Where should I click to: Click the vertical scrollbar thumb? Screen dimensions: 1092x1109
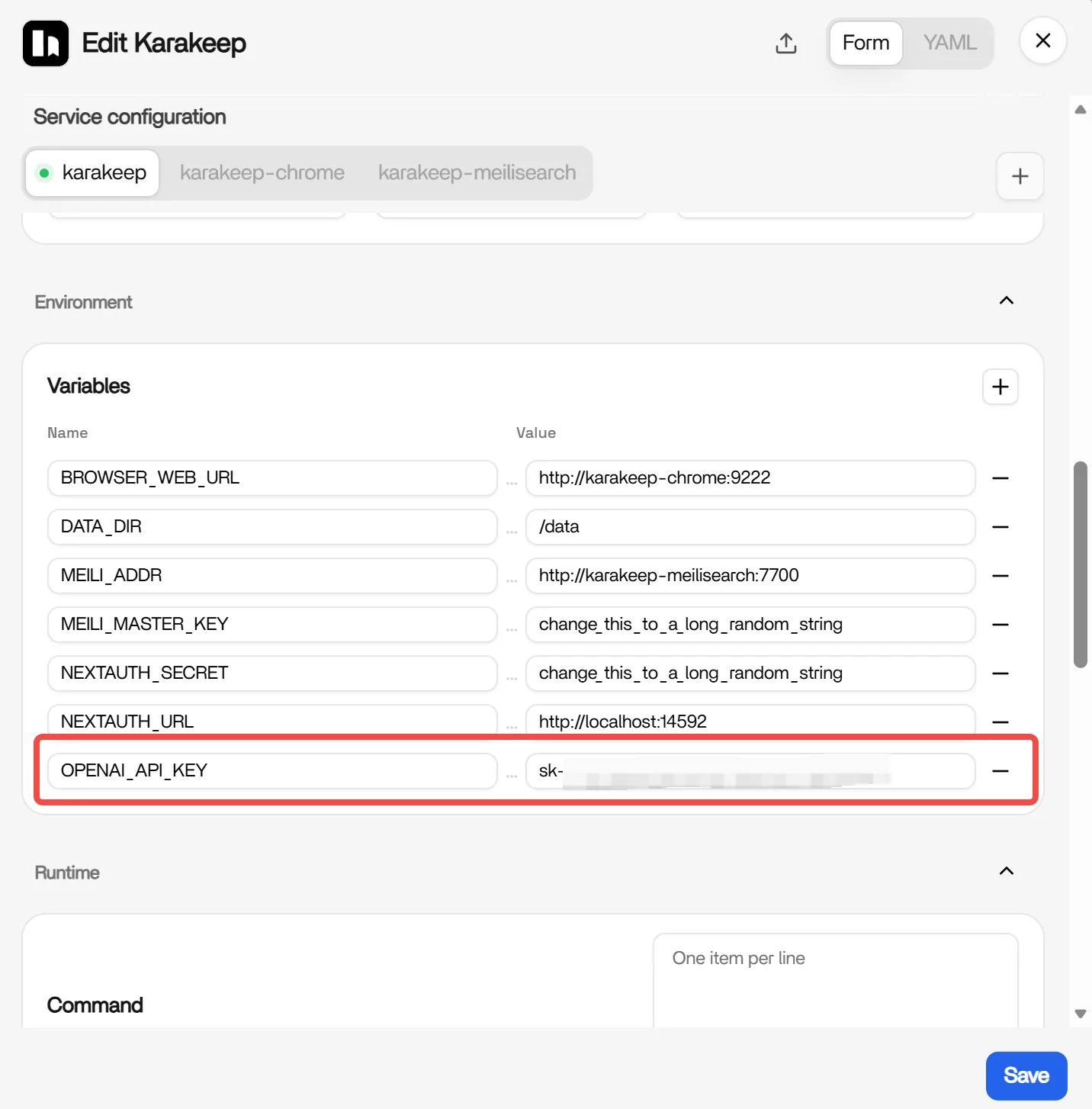(1081, 564)
